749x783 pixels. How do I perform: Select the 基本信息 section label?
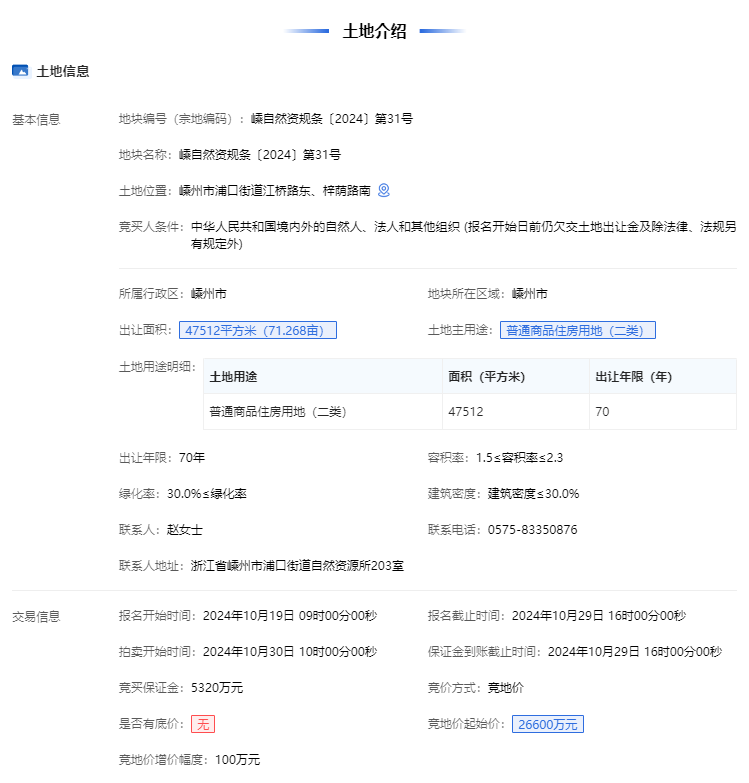[x=36, y=120]
